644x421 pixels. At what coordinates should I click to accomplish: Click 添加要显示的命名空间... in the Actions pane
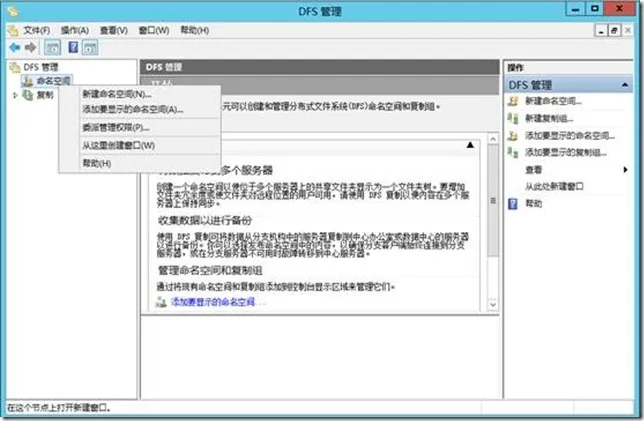570,136
